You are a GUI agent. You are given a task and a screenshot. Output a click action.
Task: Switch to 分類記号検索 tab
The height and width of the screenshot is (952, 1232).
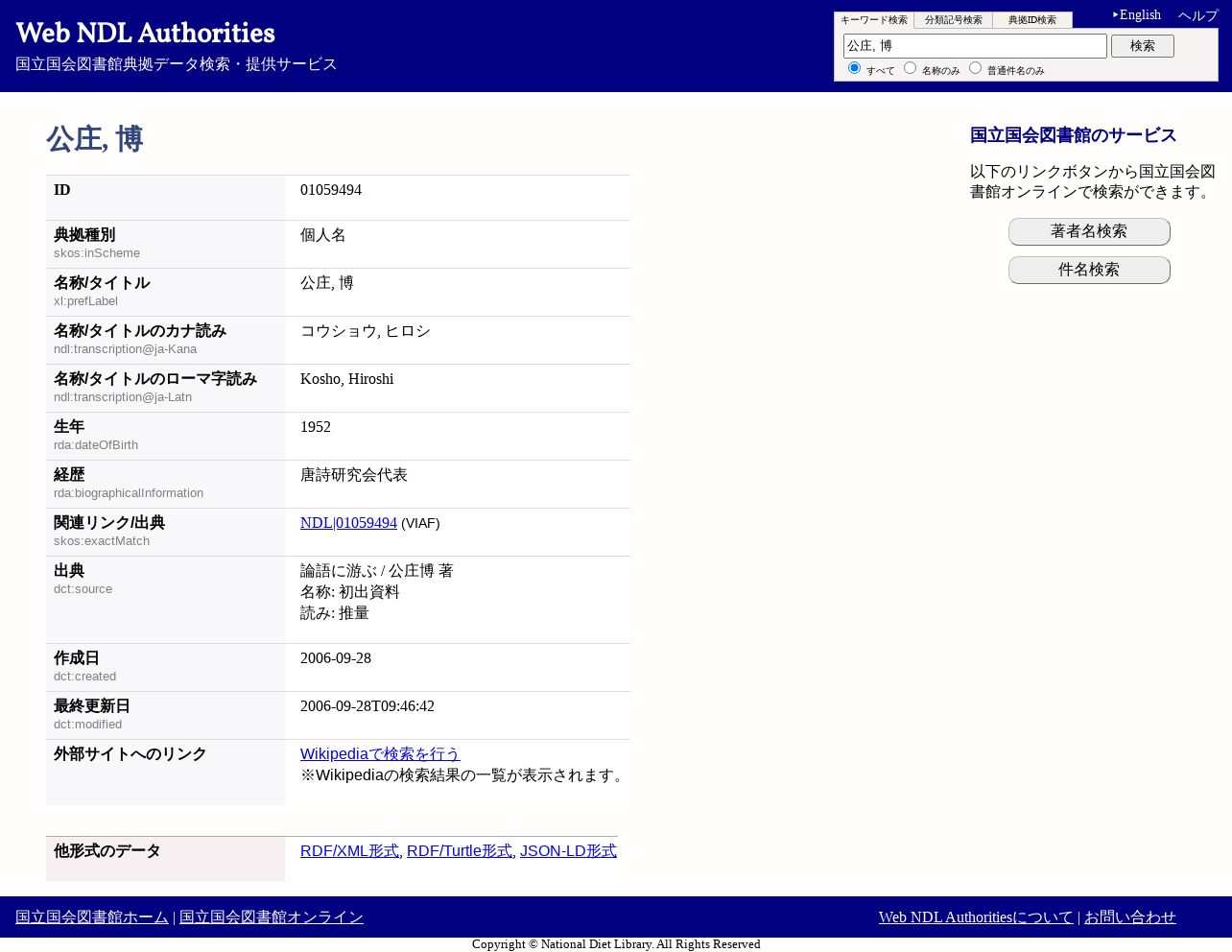pyautogui.click(x=953, y=20)
